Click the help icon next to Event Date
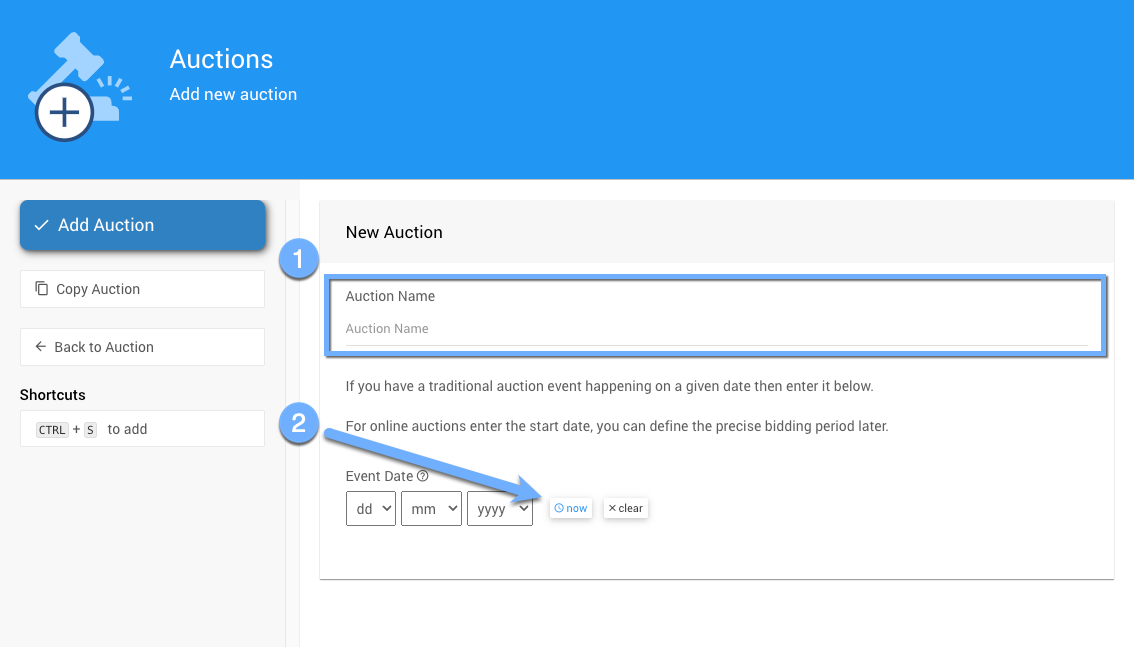 [423, 476]
